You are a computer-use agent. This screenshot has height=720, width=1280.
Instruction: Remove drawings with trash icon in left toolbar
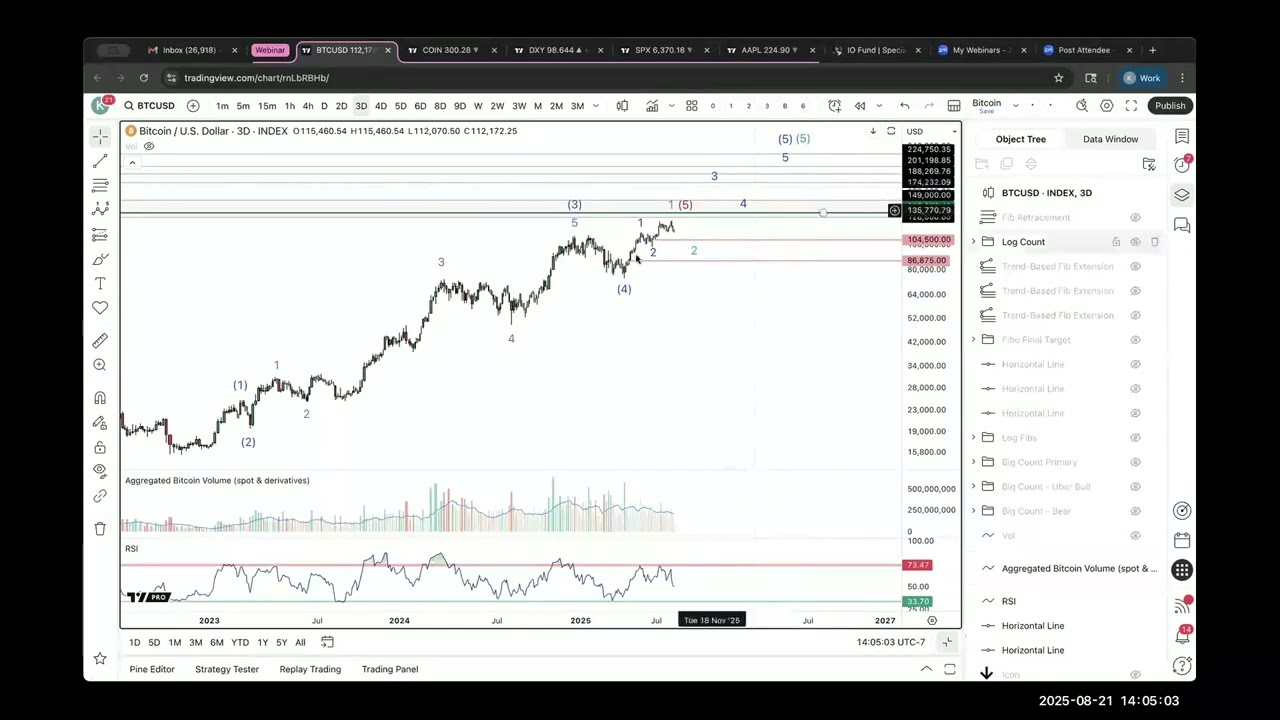point(100,529)
